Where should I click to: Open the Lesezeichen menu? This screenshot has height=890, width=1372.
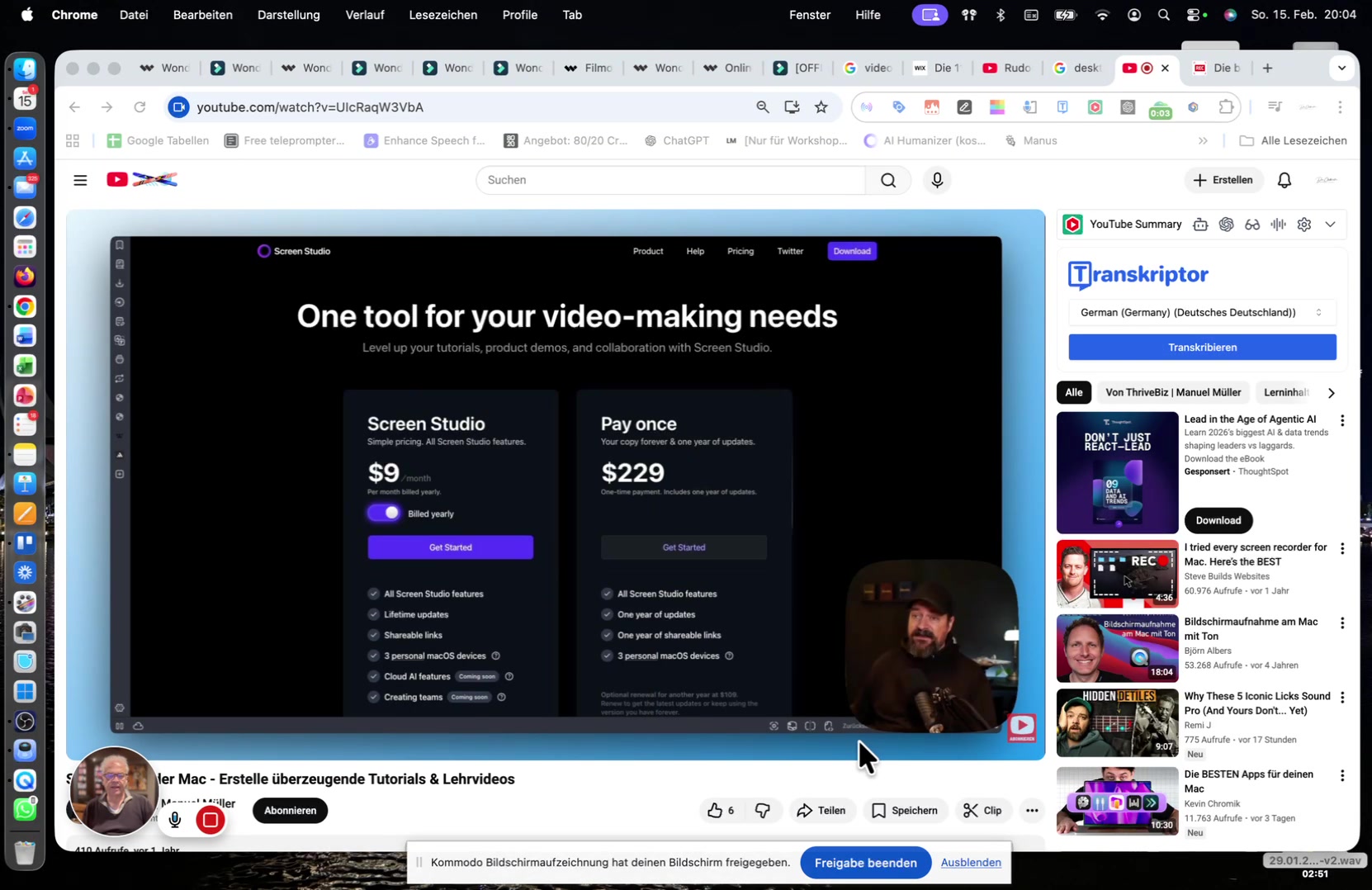pyautogui.click(x=443, y=15)
